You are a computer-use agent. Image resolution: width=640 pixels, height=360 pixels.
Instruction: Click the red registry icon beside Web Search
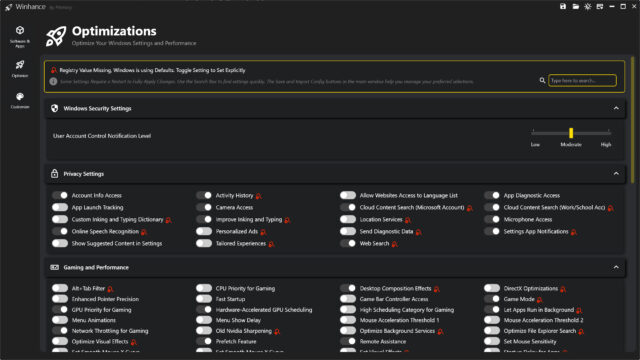pos(394,244)
